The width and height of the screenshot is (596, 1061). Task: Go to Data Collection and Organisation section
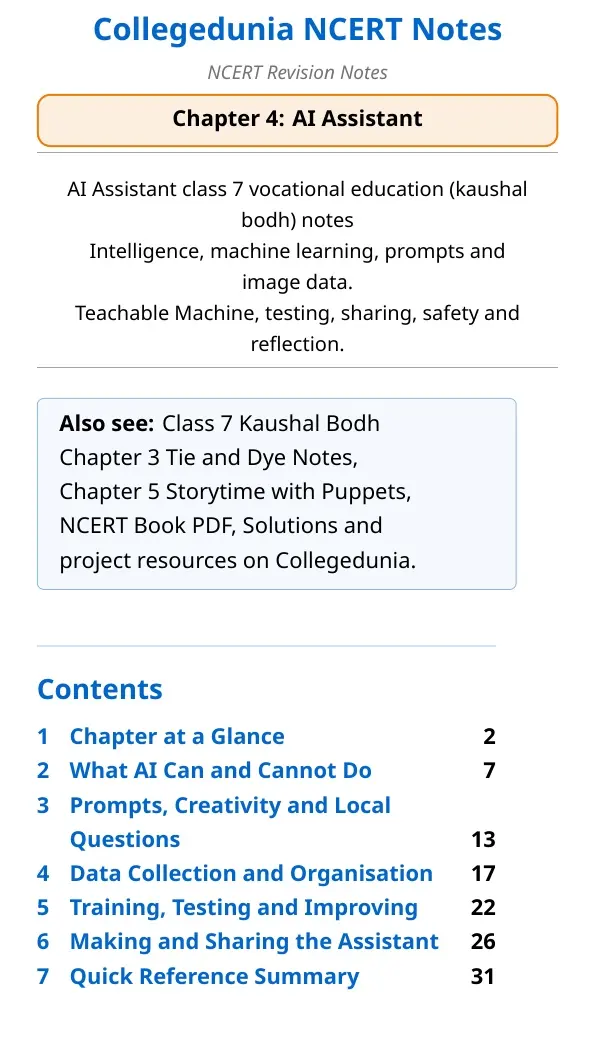click(x=251, y=874)
